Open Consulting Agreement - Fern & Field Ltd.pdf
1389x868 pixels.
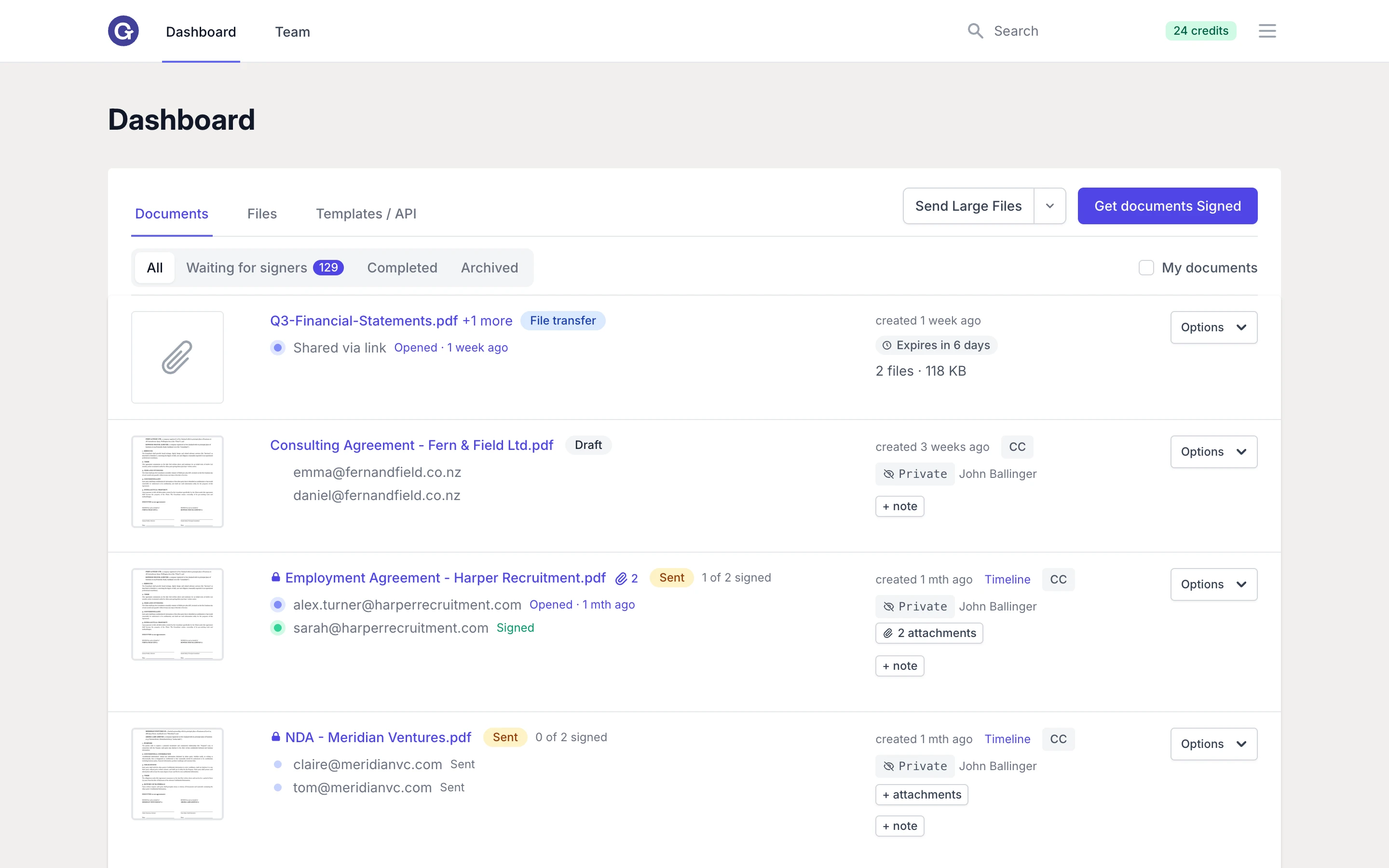click(x=411, y=445)
